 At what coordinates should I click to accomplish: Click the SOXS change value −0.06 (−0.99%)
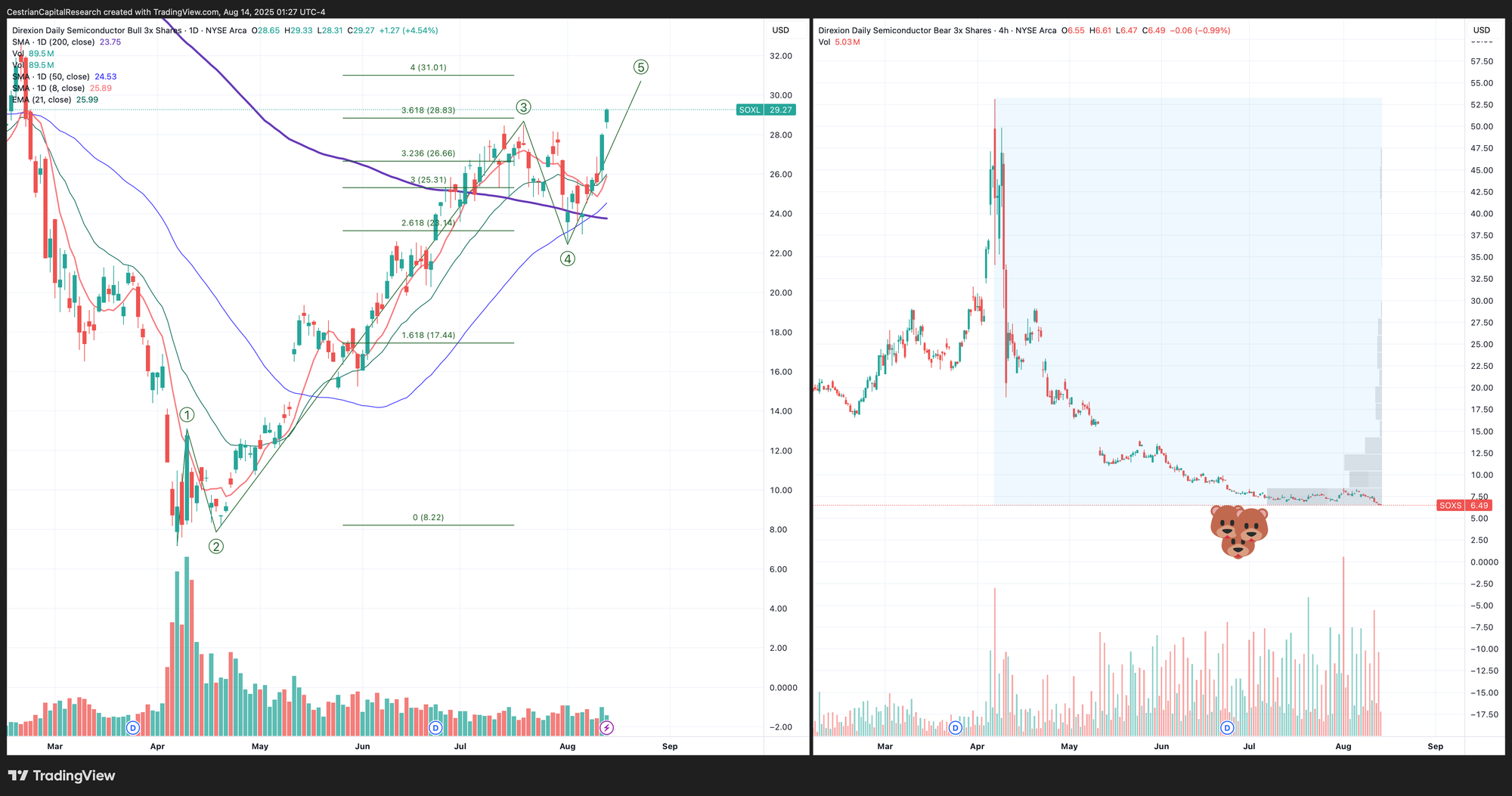tap(1200, 30)
